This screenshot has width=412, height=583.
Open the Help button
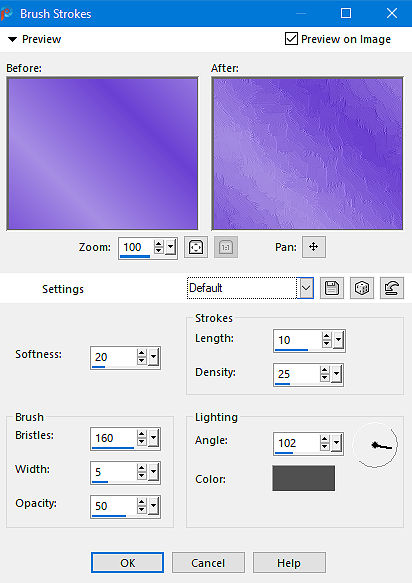[x=289, y=563]
